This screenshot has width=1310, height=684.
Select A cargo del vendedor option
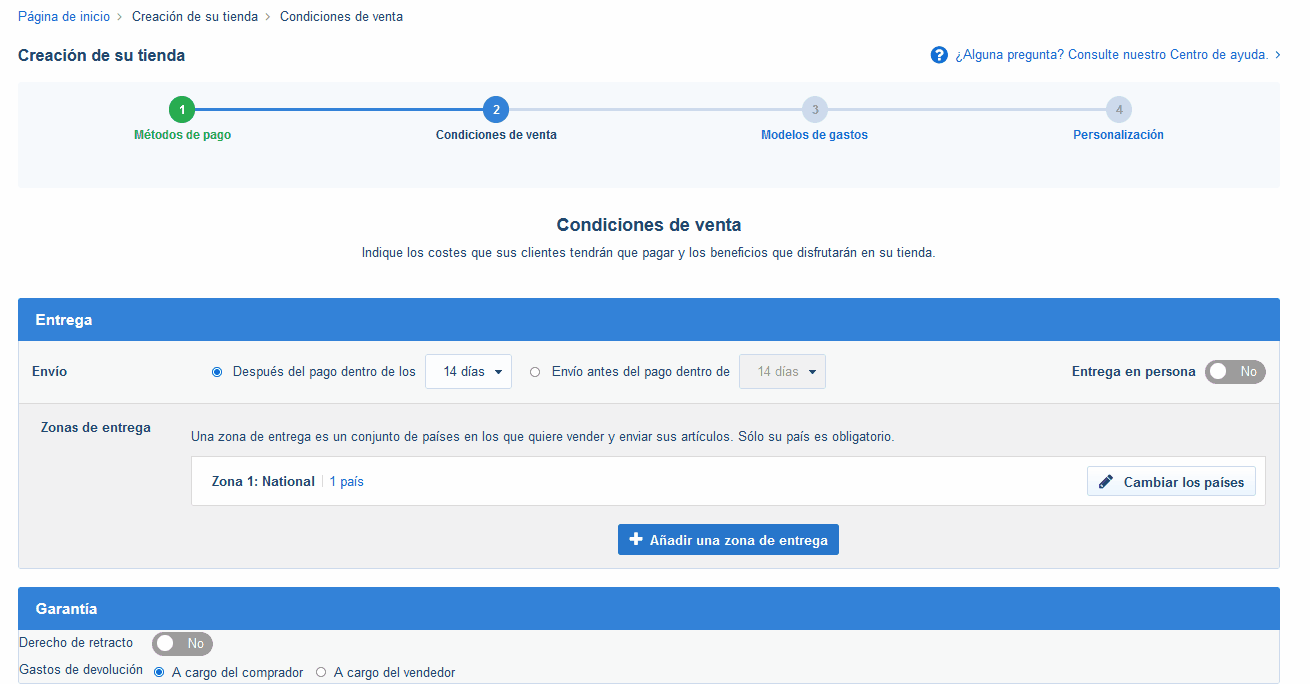(321, 673)
